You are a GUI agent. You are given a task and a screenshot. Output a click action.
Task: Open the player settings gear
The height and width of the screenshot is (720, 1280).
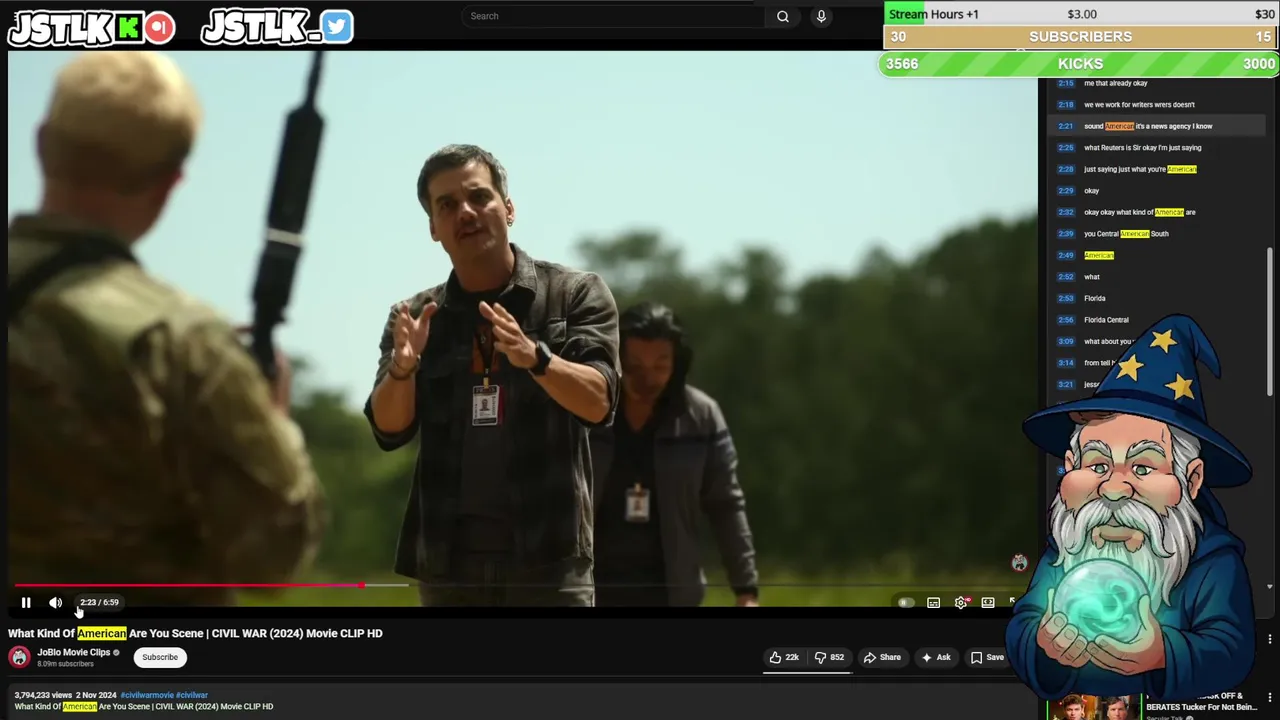pyautogui.click(x=961, y=603)
